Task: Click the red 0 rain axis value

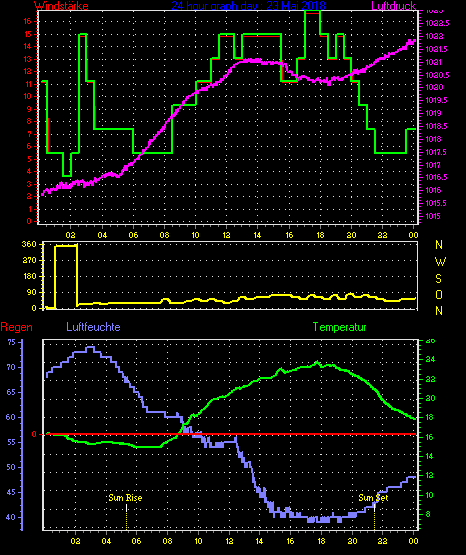Action: pos(34,434)
